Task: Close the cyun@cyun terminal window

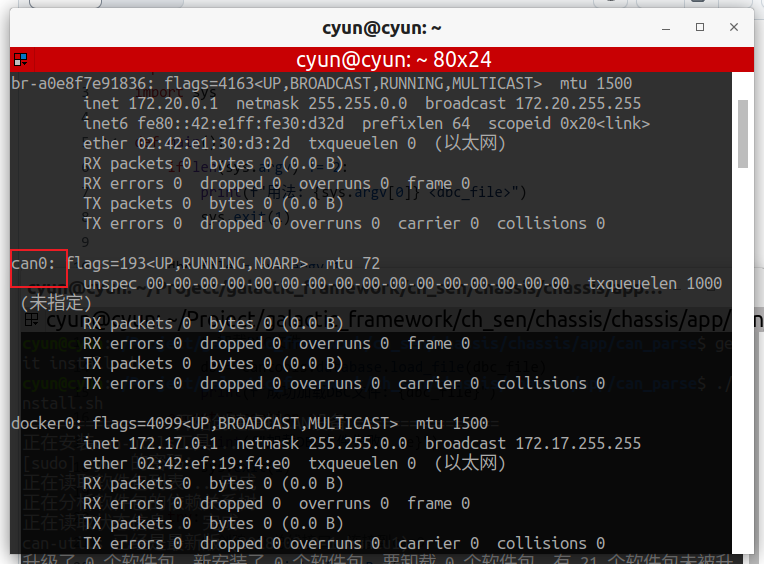Action: tap(734, 27)
